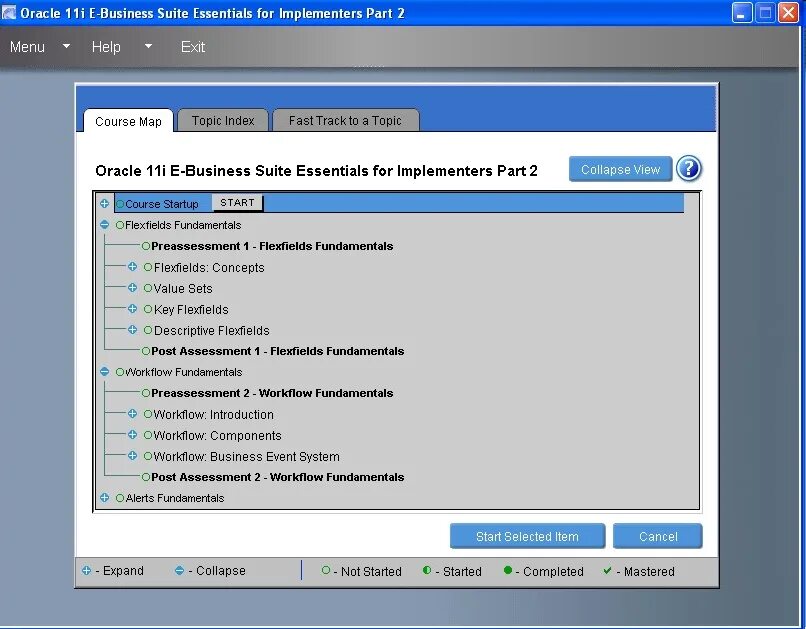Image resolution: width=806 pixels, height=629 pixels.
Task: Select the Workflow: Components tree item
Action: tap(217, 435)
